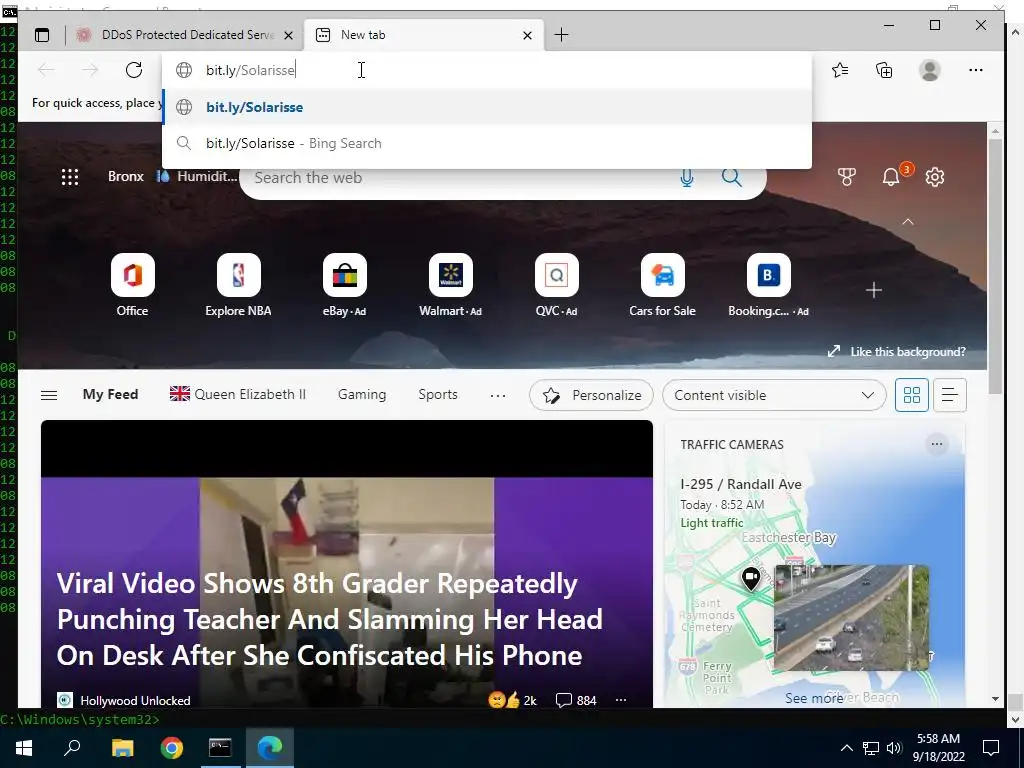The height and width of the screenshot is (768, 1024).
Task: Click the Personalize button
Action: [591, 395]
